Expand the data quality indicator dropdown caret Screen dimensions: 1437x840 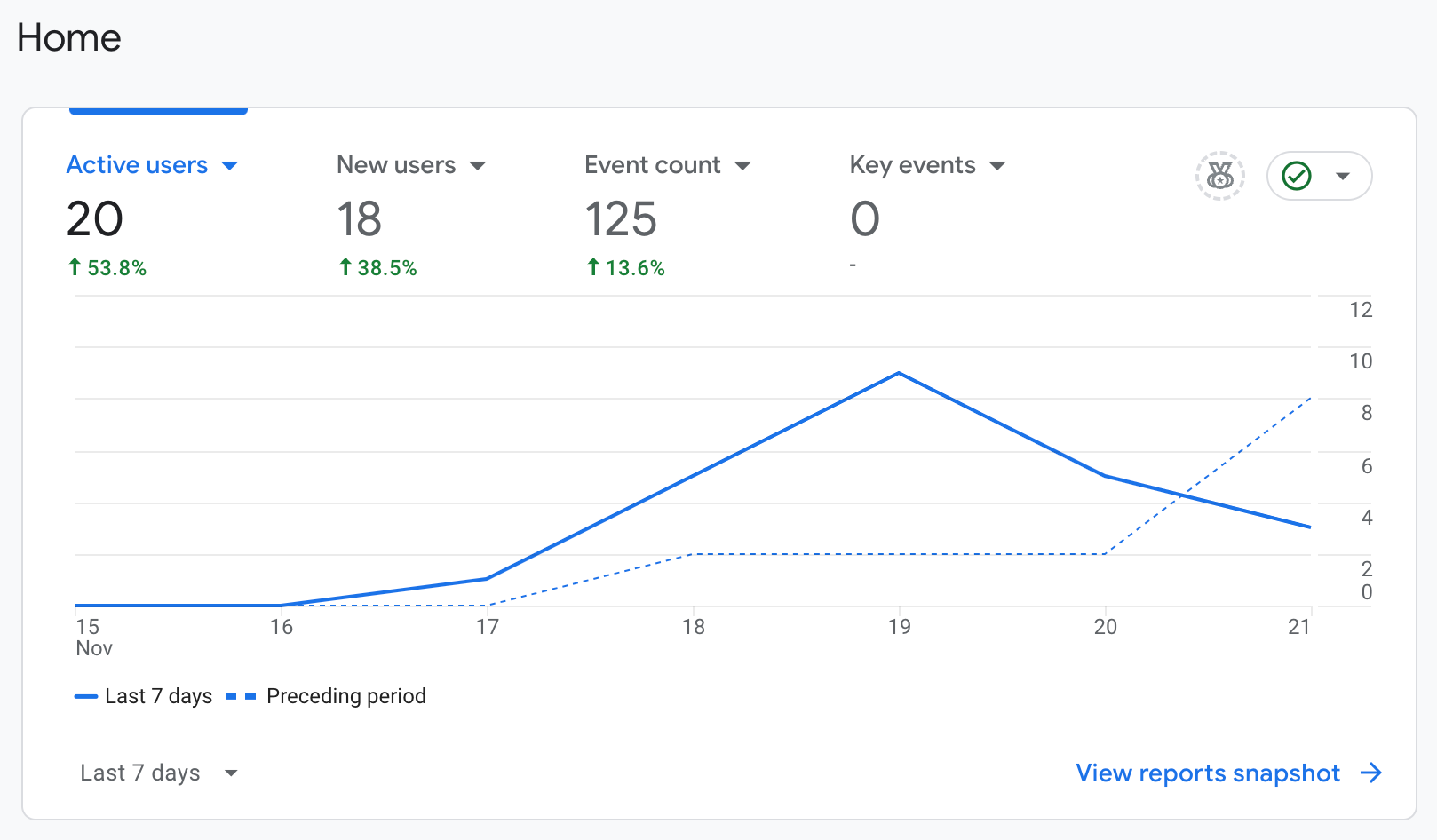[1343, 176]
